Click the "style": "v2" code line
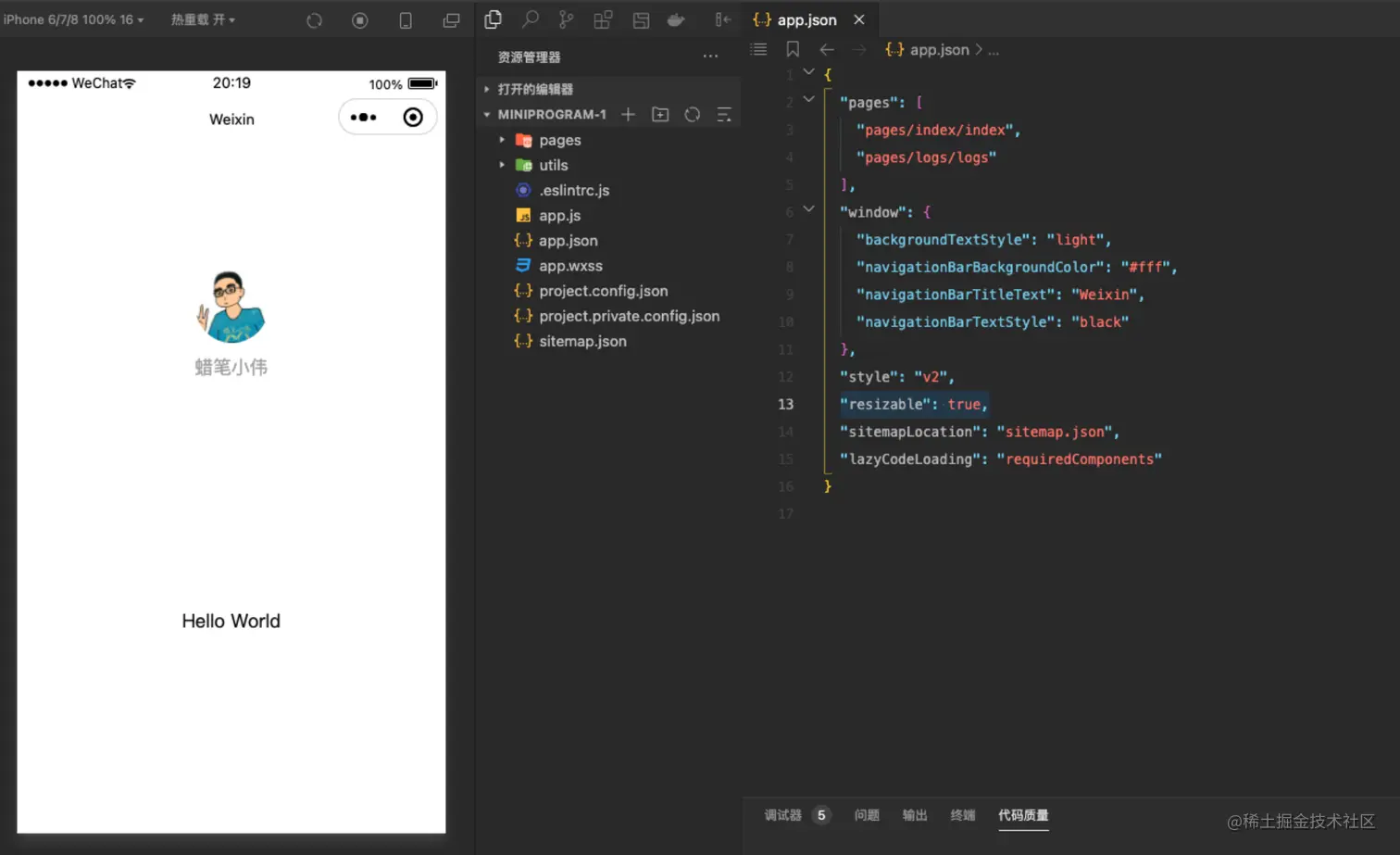The height and width of the screenshot is (855, 1400). [x=896, y=377]
